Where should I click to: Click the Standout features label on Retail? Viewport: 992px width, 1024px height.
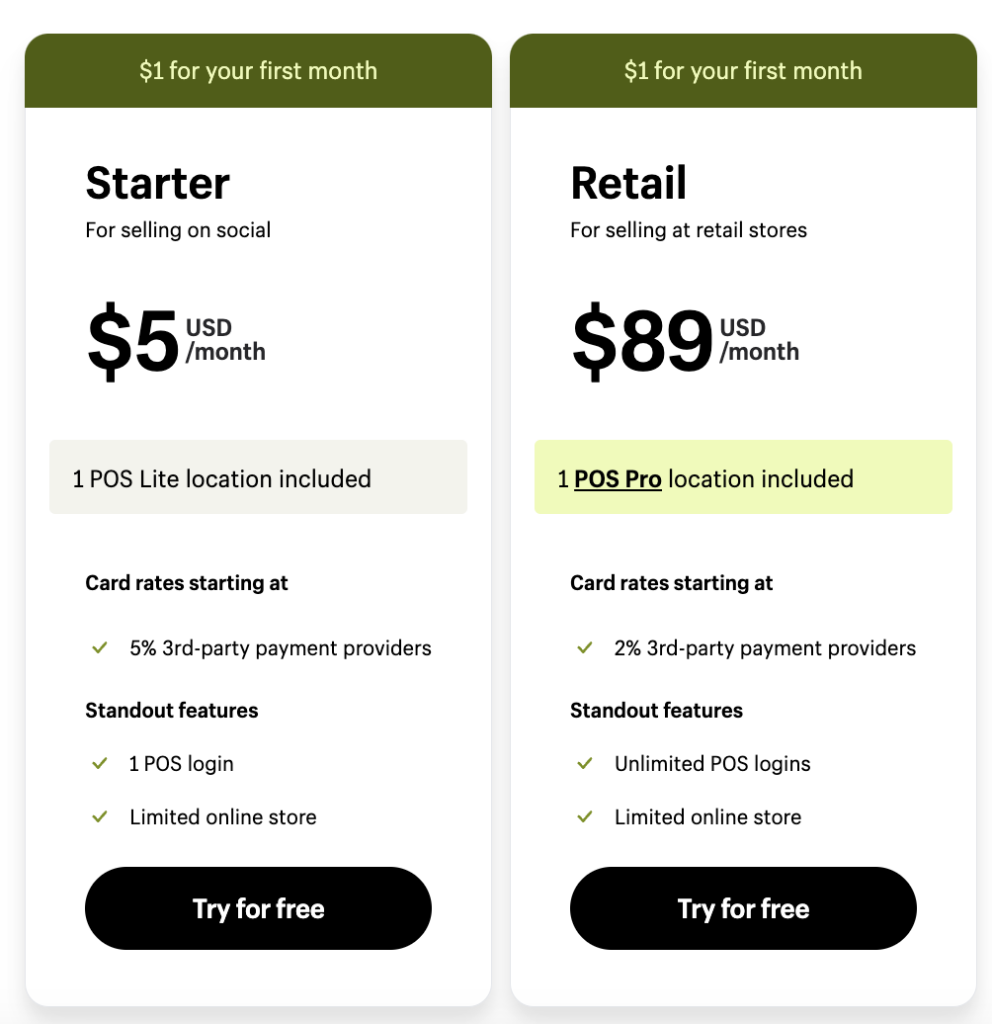point(656,710)
